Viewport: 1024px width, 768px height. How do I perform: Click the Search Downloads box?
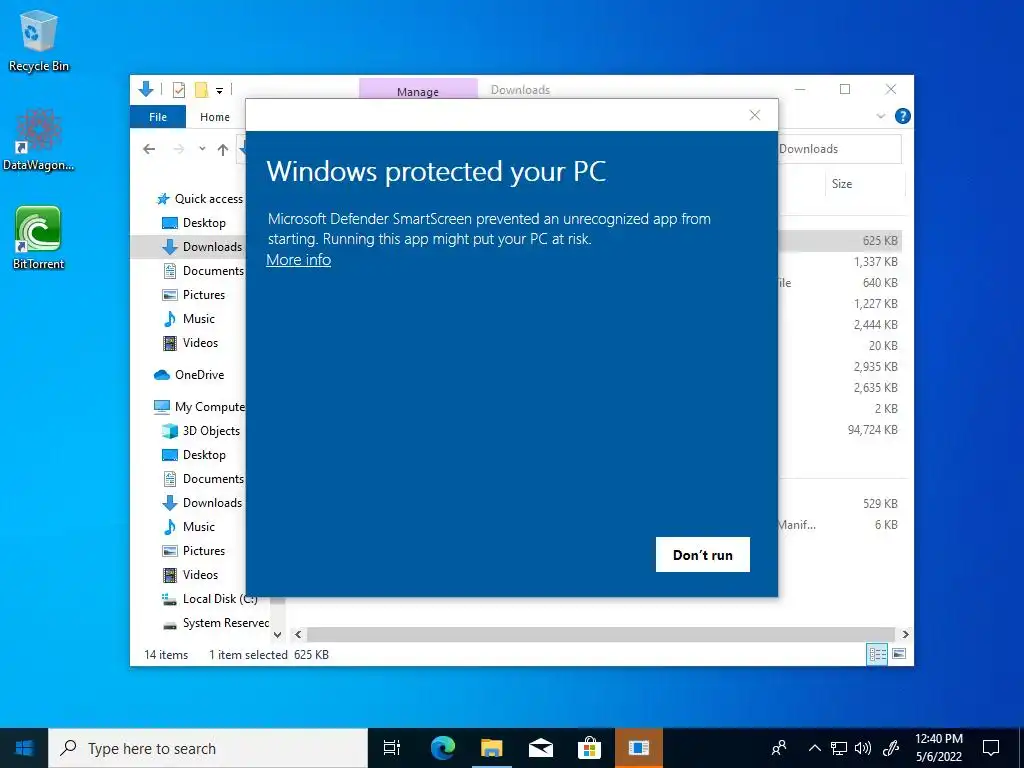(x=840, y=149)
